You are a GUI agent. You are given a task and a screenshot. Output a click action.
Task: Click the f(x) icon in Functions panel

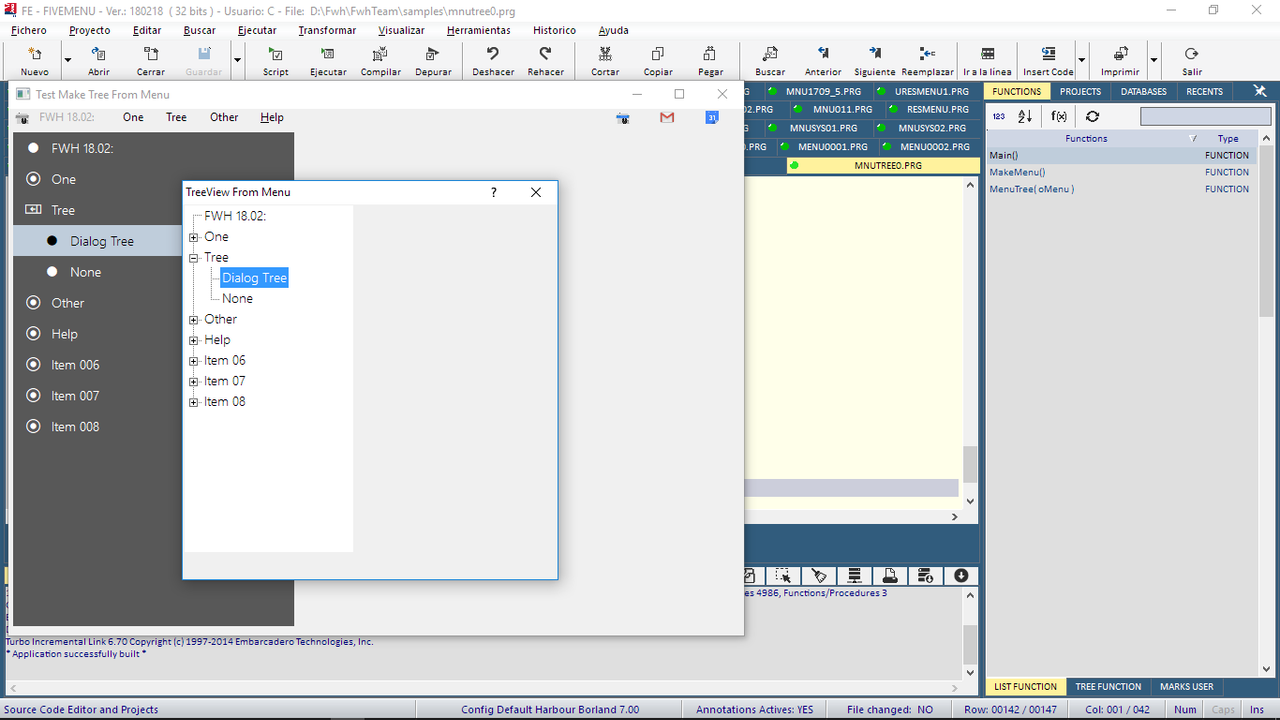1059,117
